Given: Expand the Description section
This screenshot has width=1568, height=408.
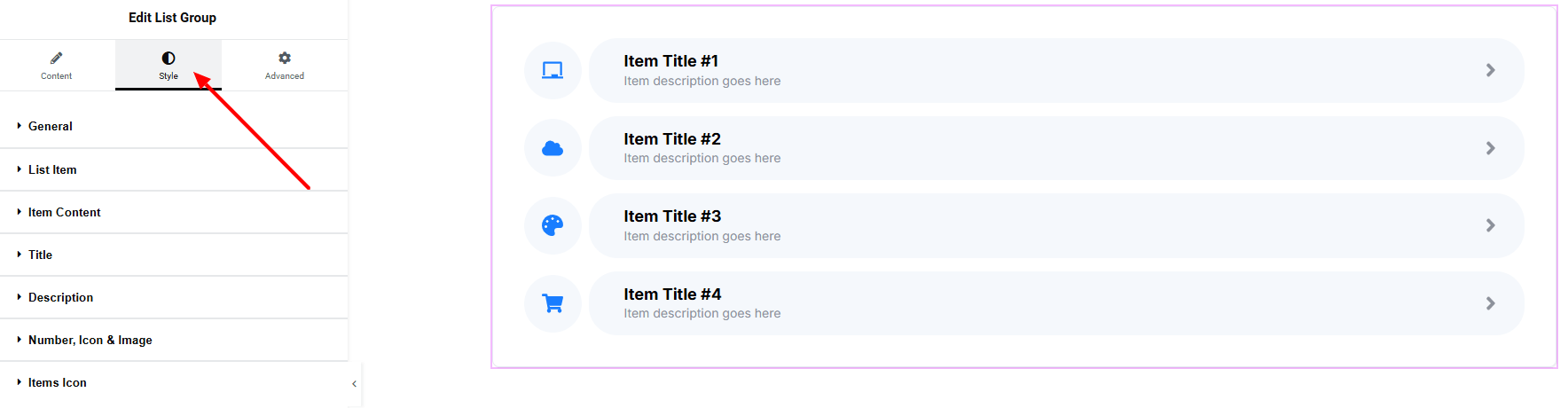Looking at the screenshot, I should [x=60, y=297].
